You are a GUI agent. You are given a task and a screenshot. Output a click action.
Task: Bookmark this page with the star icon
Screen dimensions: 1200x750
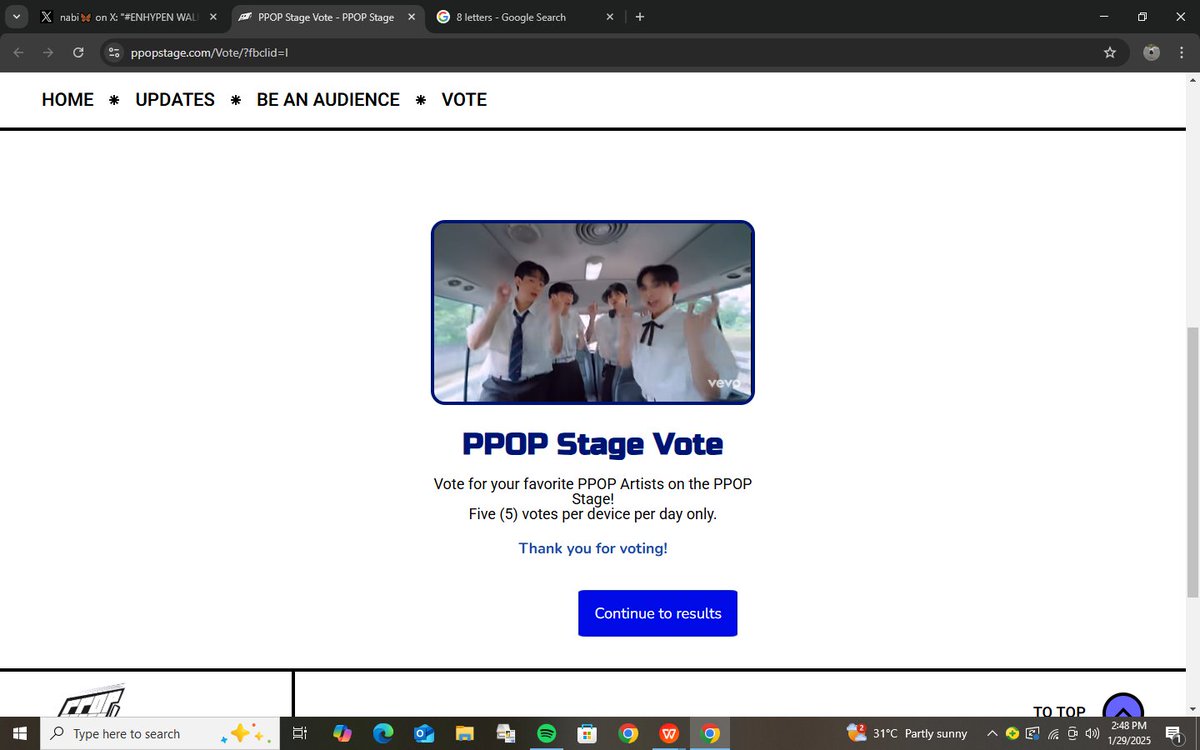point(1110,53)
